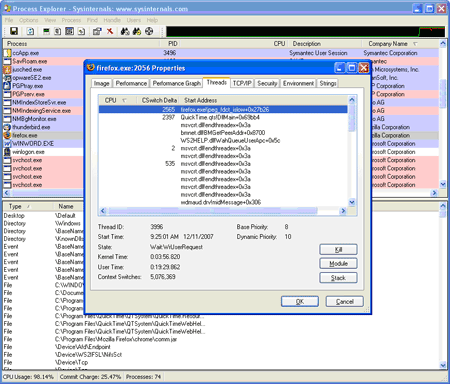
Task: Click Cancel in Properties dialog
Action: point(345,302)
